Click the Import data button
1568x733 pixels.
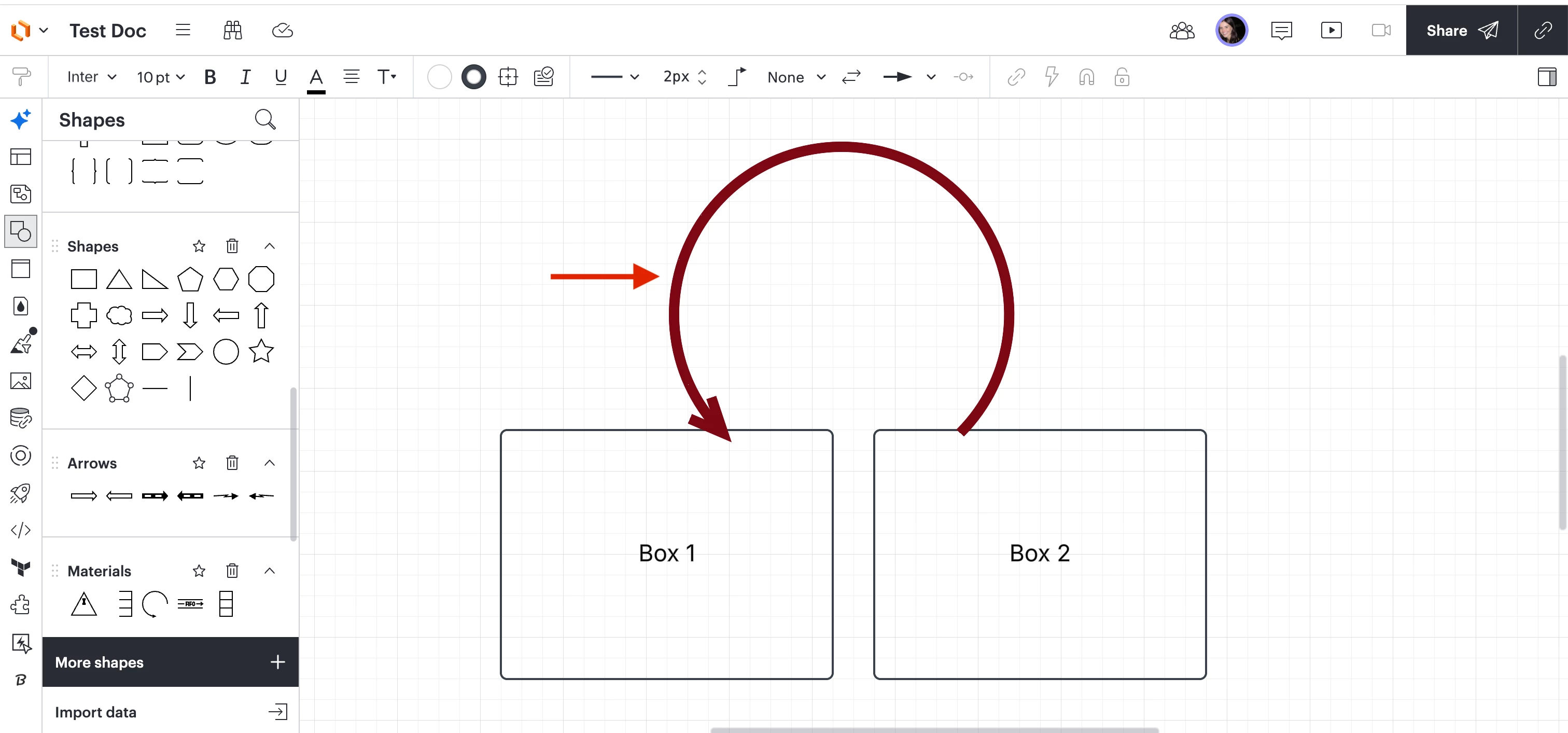pos(171,712)
